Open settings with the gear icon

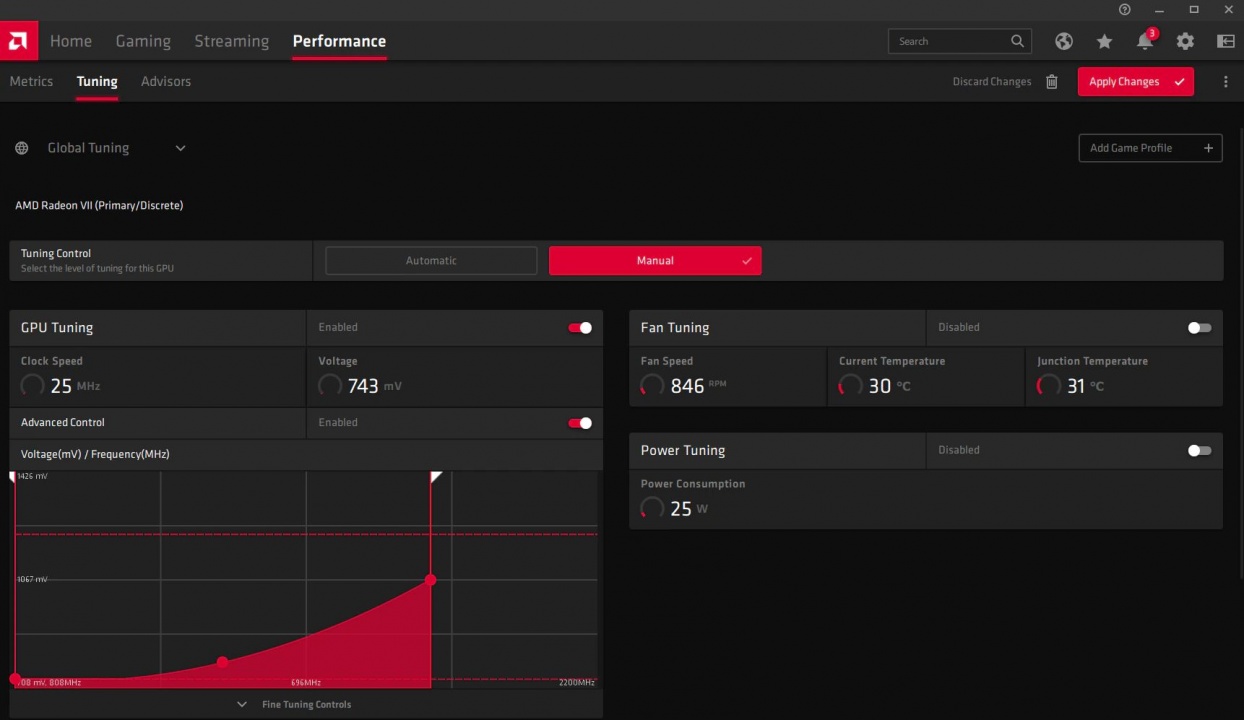[1185, 41]
